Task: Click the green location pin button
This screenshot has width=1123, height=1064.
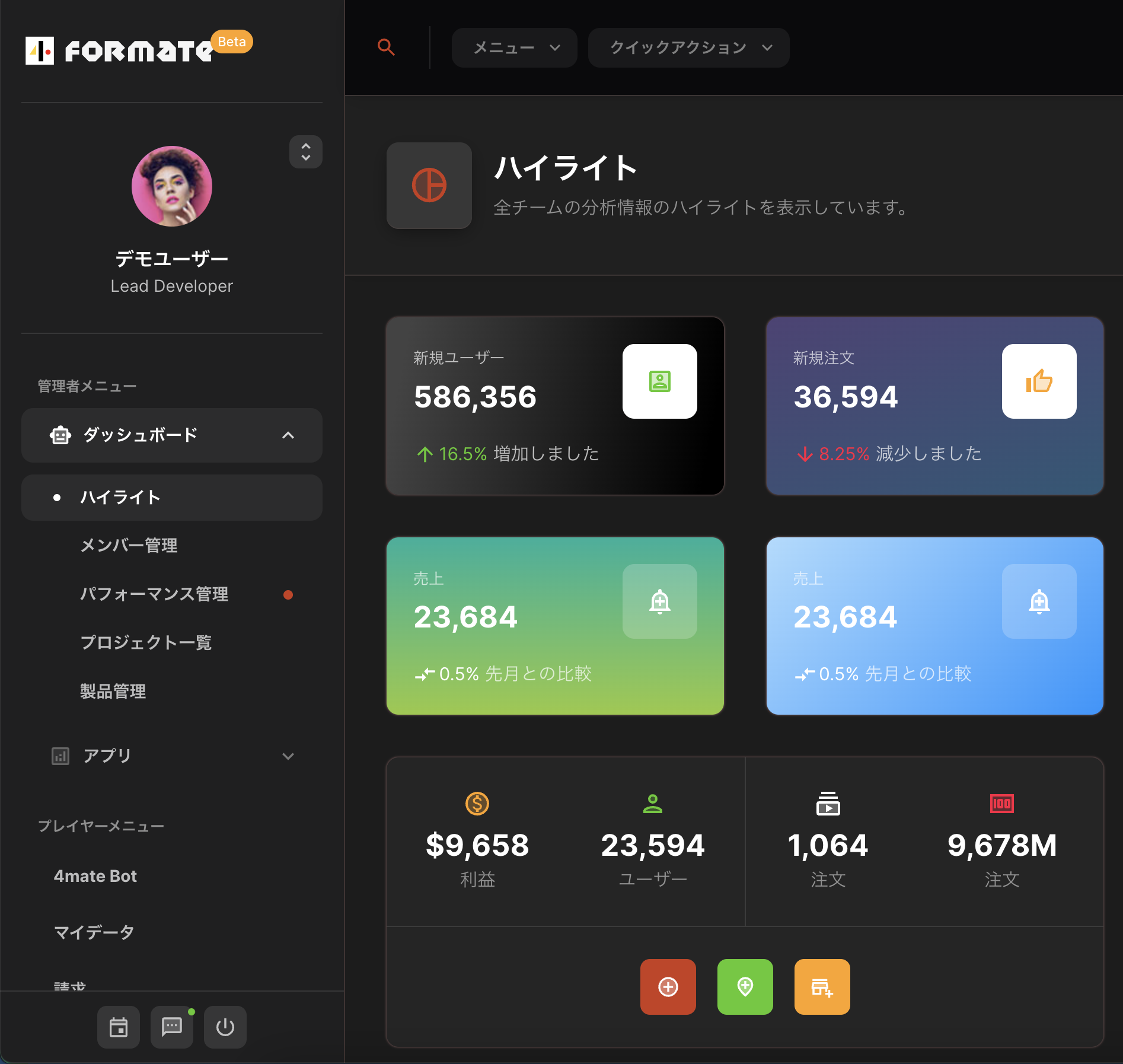Action: pos(745,987)
